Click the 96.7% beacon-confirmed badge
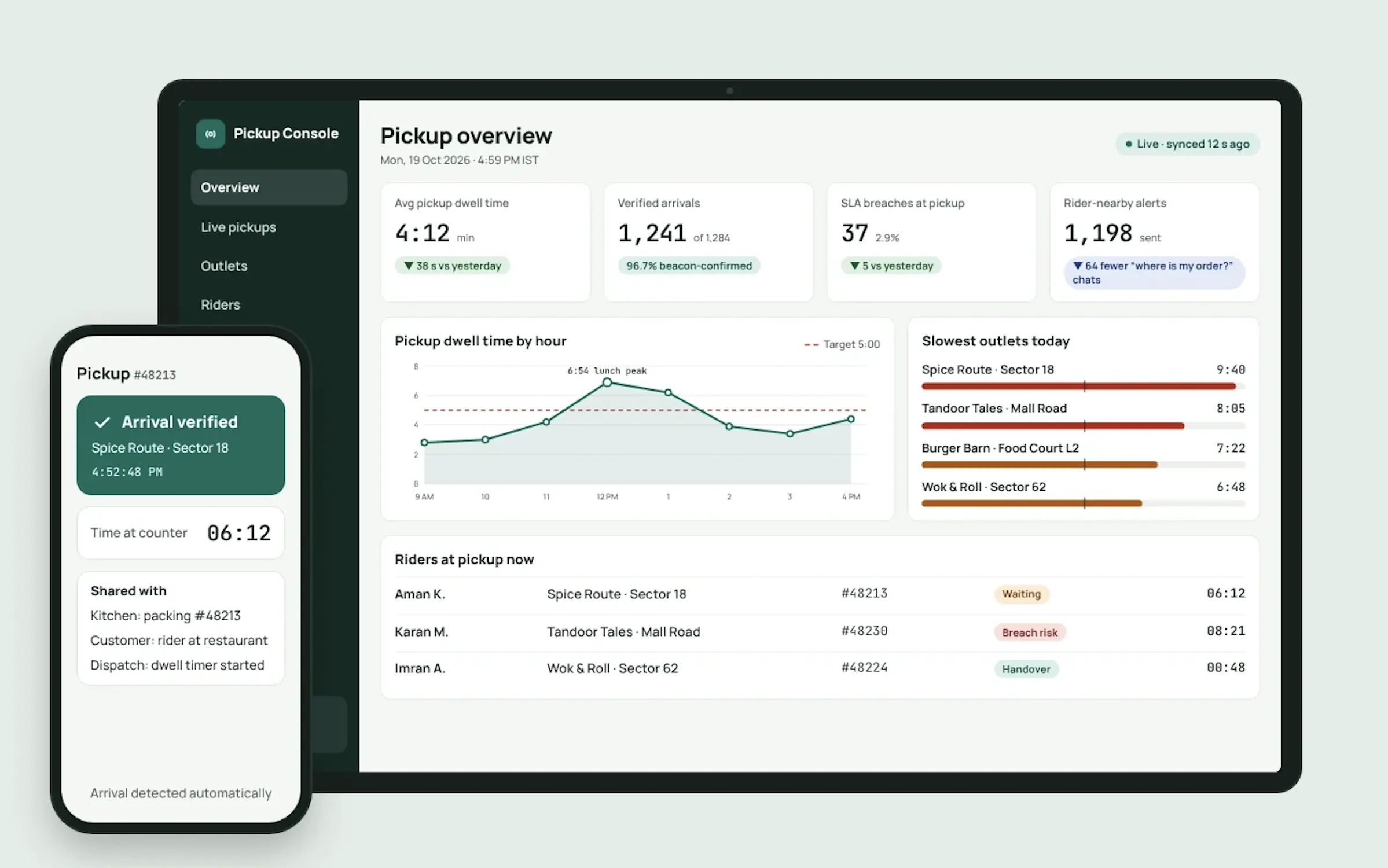 pos(689,266)
